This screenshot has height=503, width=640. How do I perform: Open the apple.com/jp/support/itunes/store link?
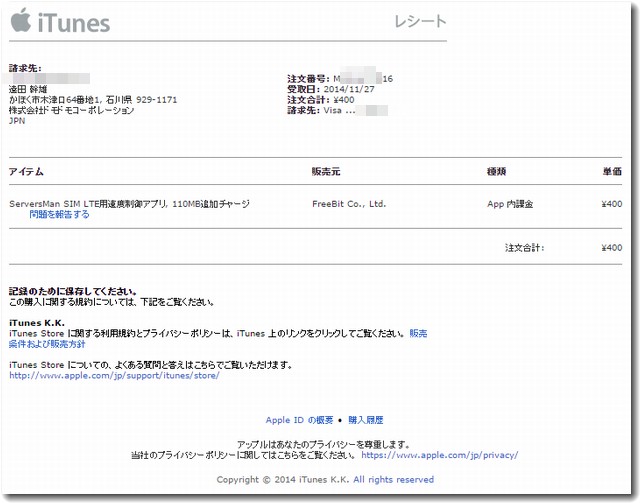(x=114, y=375)
